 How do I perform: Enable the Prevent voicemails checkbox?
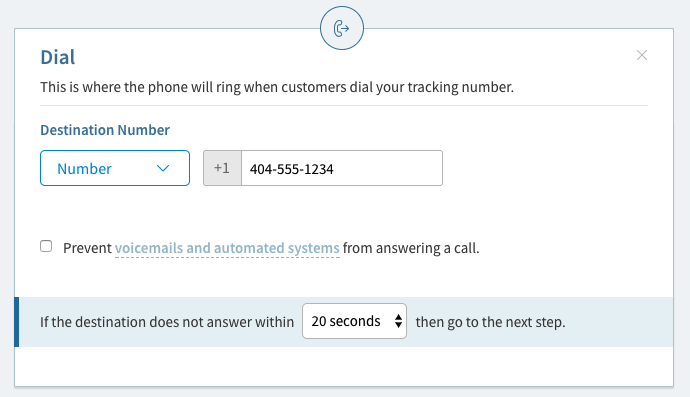point(46,246)
